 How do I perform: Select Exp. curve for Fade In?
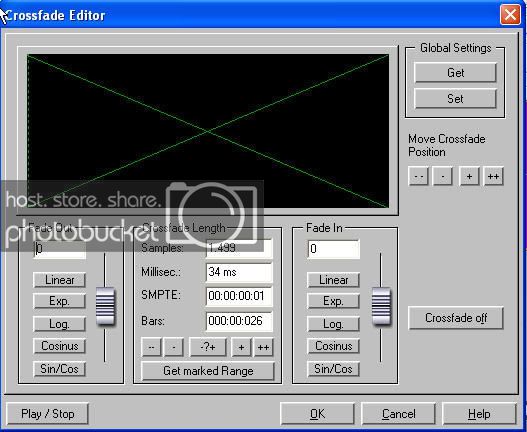(333, 301)
